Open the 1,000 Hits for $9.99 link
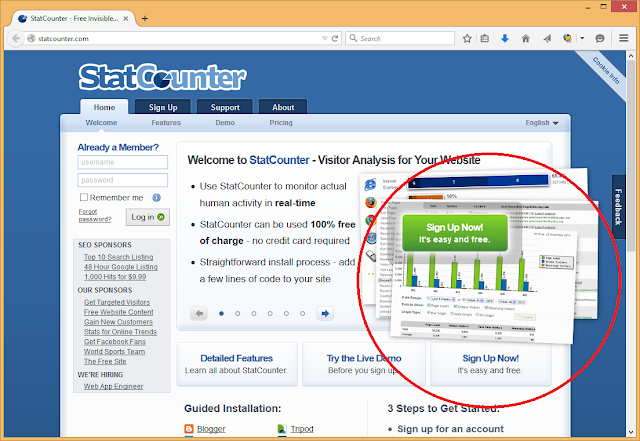Image resolution: width=640 pixels, height=441 pixels. coord(115,276)
